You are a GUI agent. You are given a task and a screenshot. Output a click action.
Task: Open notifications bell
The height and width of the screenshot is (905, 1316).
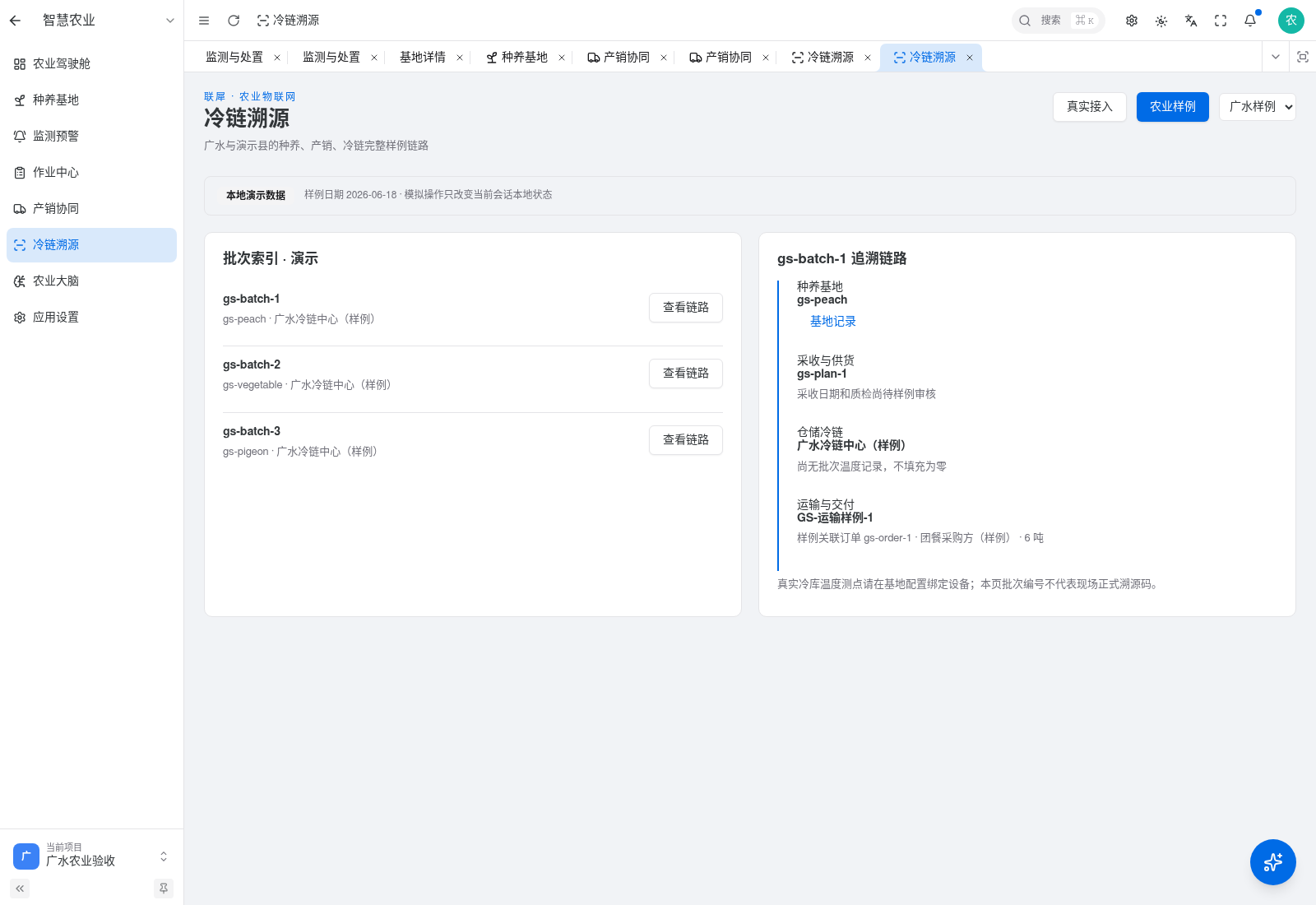point(1250,21)
